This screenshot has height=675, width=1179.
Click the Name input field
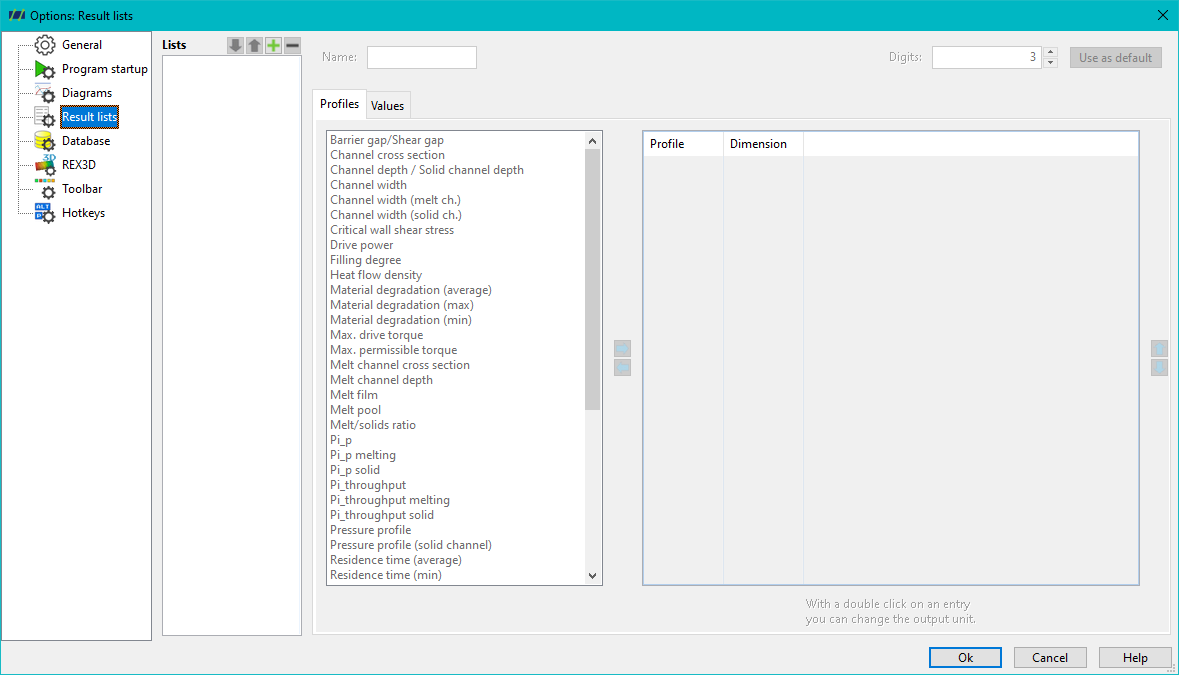point(422,57)
